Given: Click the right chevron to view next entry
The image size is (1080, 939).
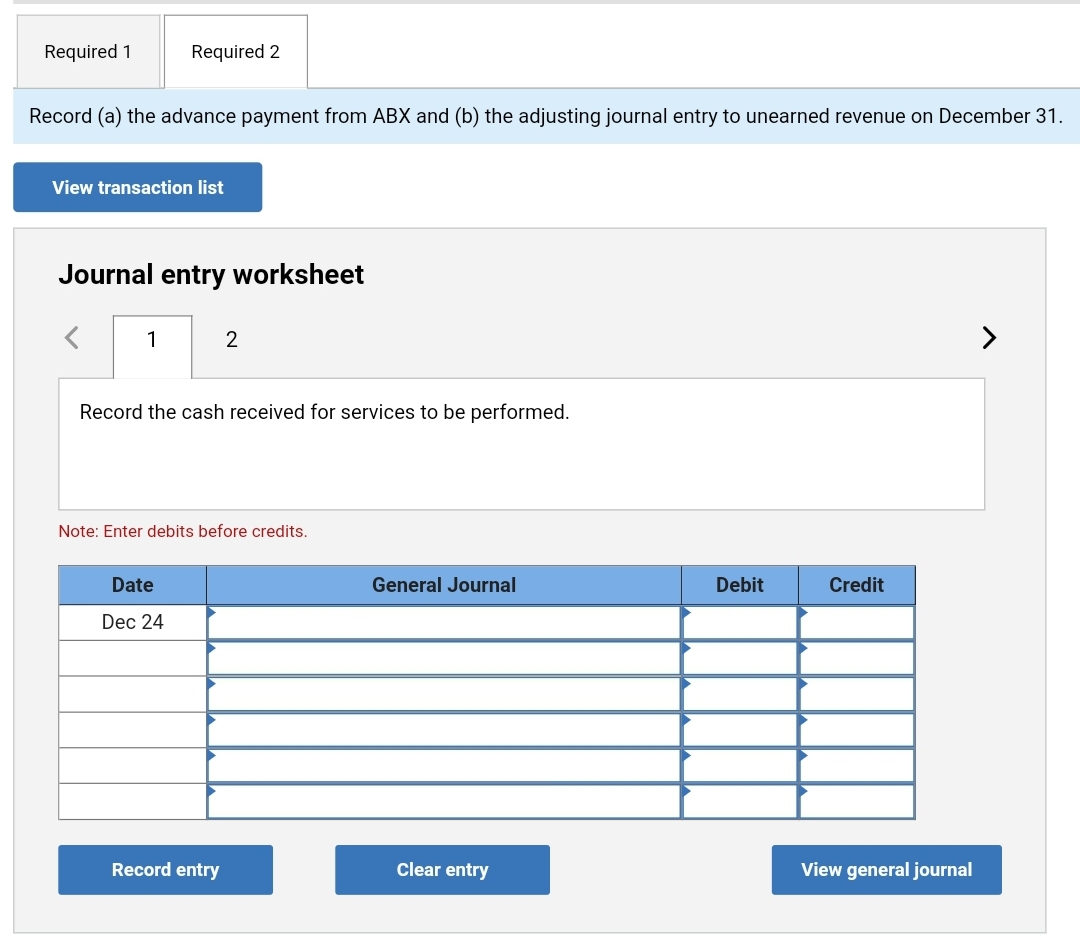Looking at the screenshot, I should click(988, 338).
